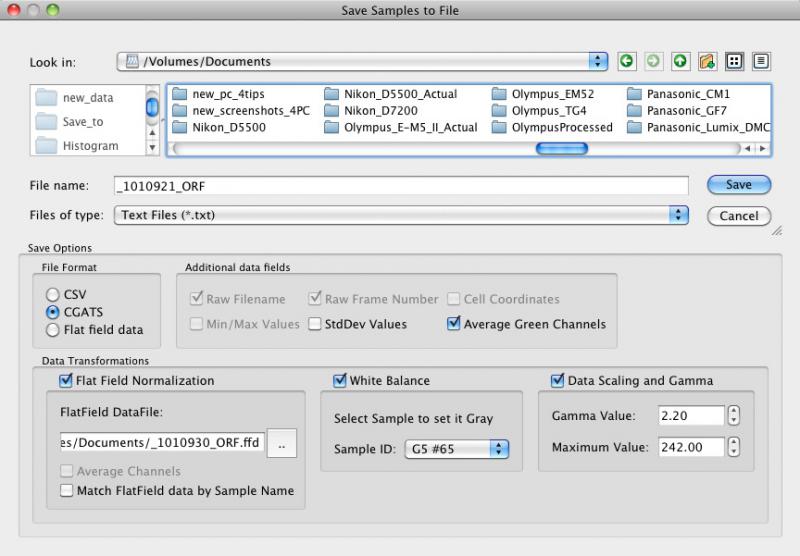Click sidebar scroll down arrow
800x556 pixels.
coord(152,148)
